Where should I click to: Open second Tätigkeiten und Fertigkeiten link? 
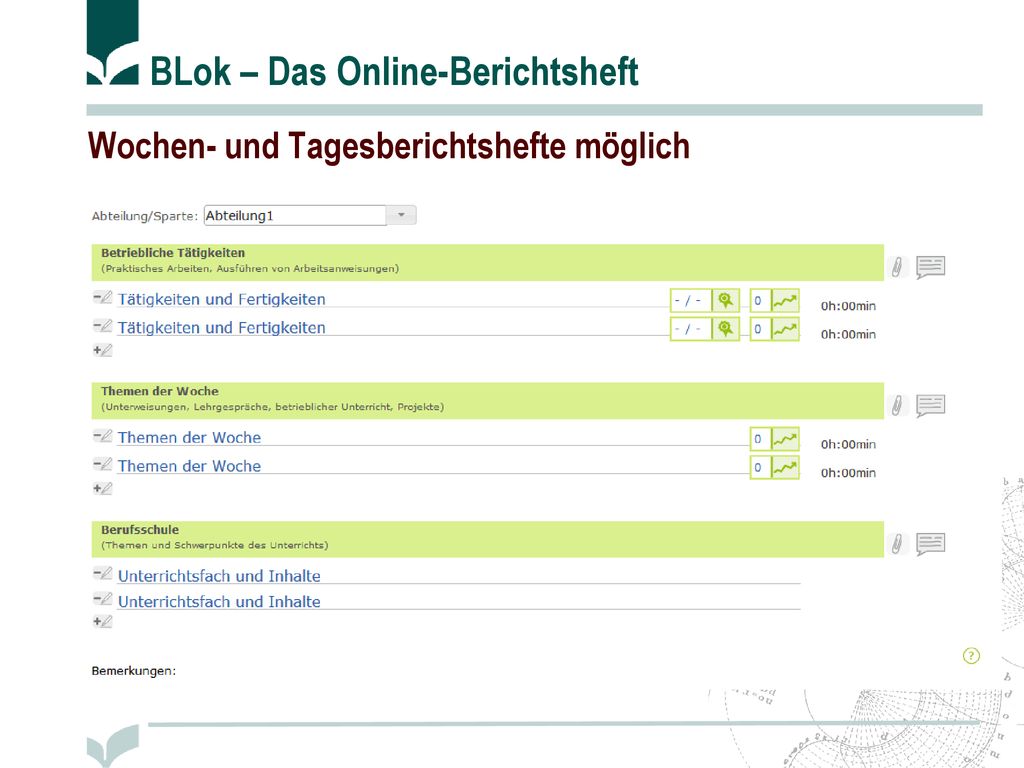pyautogui.click(x=221, y=328)
